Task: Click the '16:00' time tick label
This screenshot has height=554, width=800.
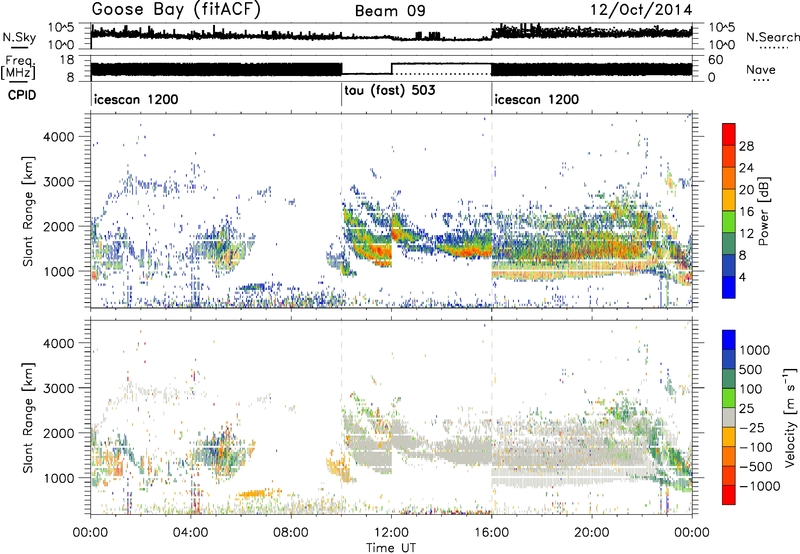Action: click(x=491, y=533)
